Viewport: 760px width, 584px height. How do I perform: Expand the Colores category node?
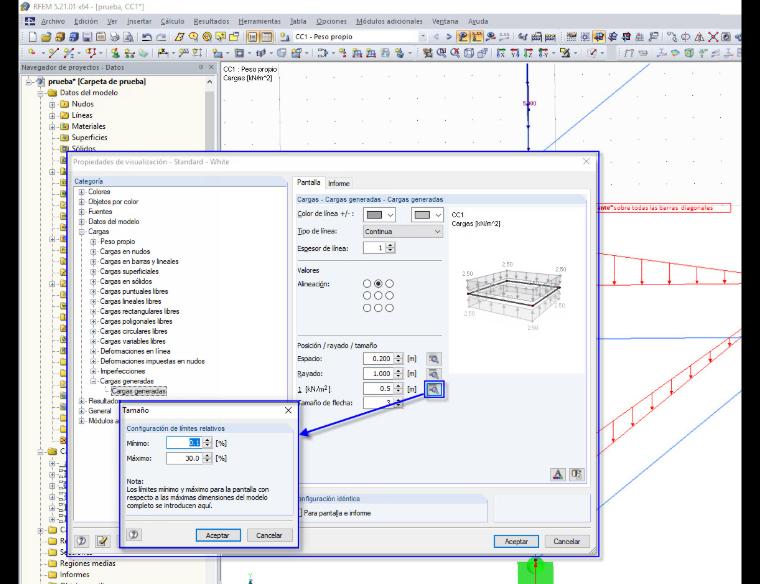[82, 192]
